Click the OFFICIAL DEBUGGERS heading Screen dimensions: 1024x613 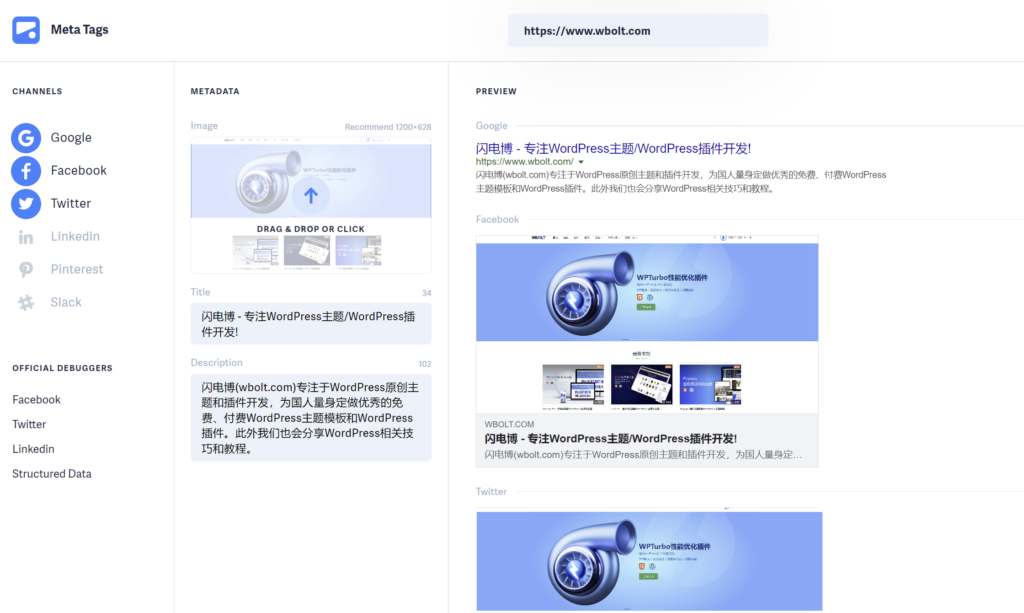coord(63,368)
